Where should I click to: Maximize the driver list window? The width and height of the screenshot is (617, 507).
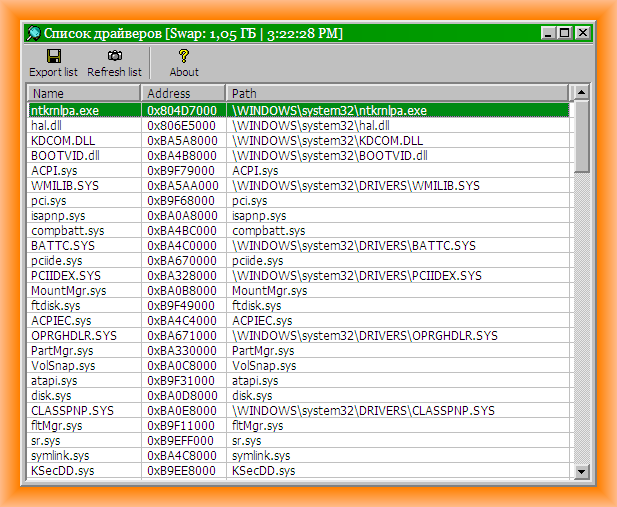pos(565,33)
